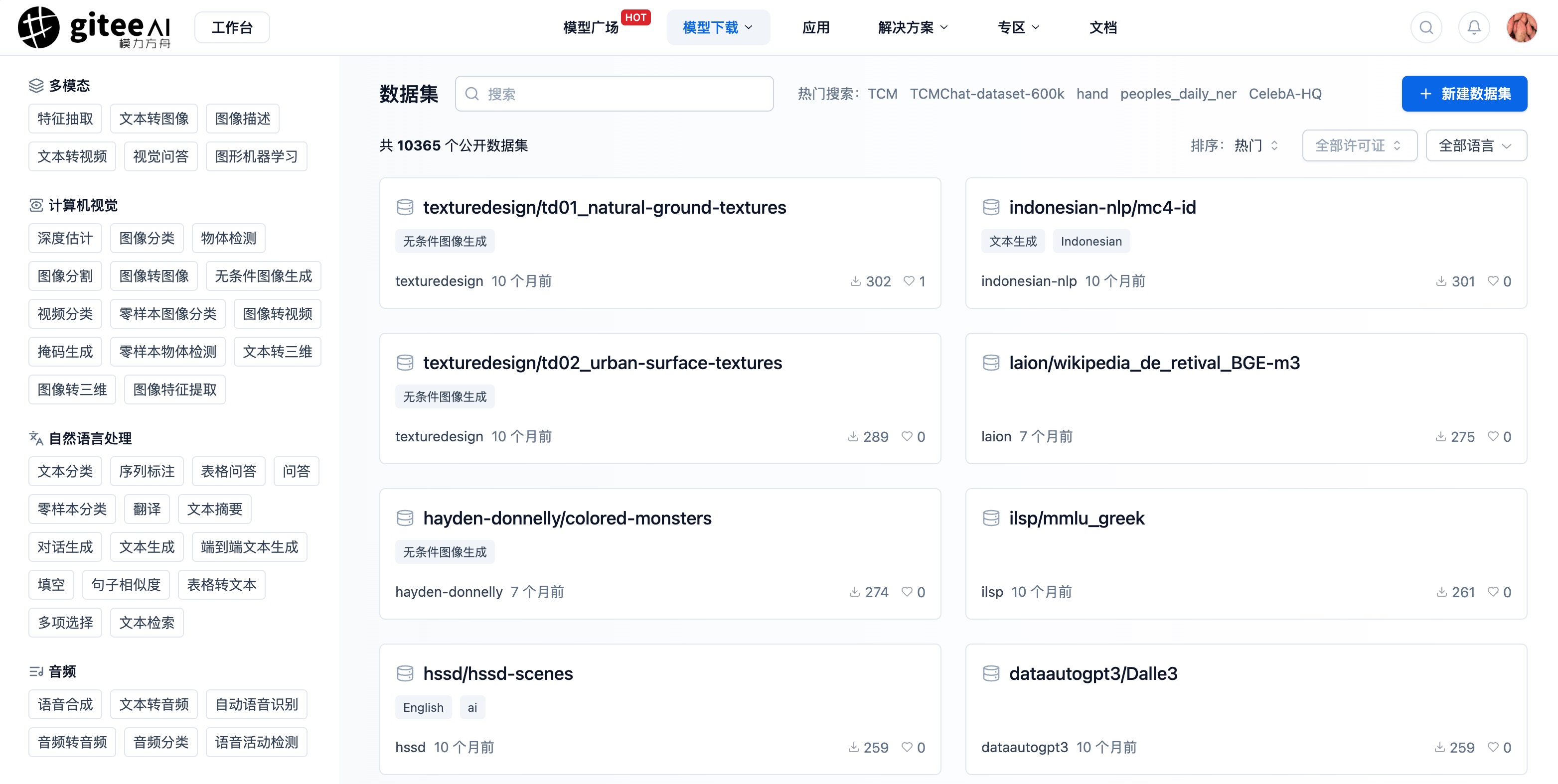Image resolution: width=1558 pixels, height=784 pixels.
Task: Click download icon on hssd-scenes card
Action: [x=853, y=747]
